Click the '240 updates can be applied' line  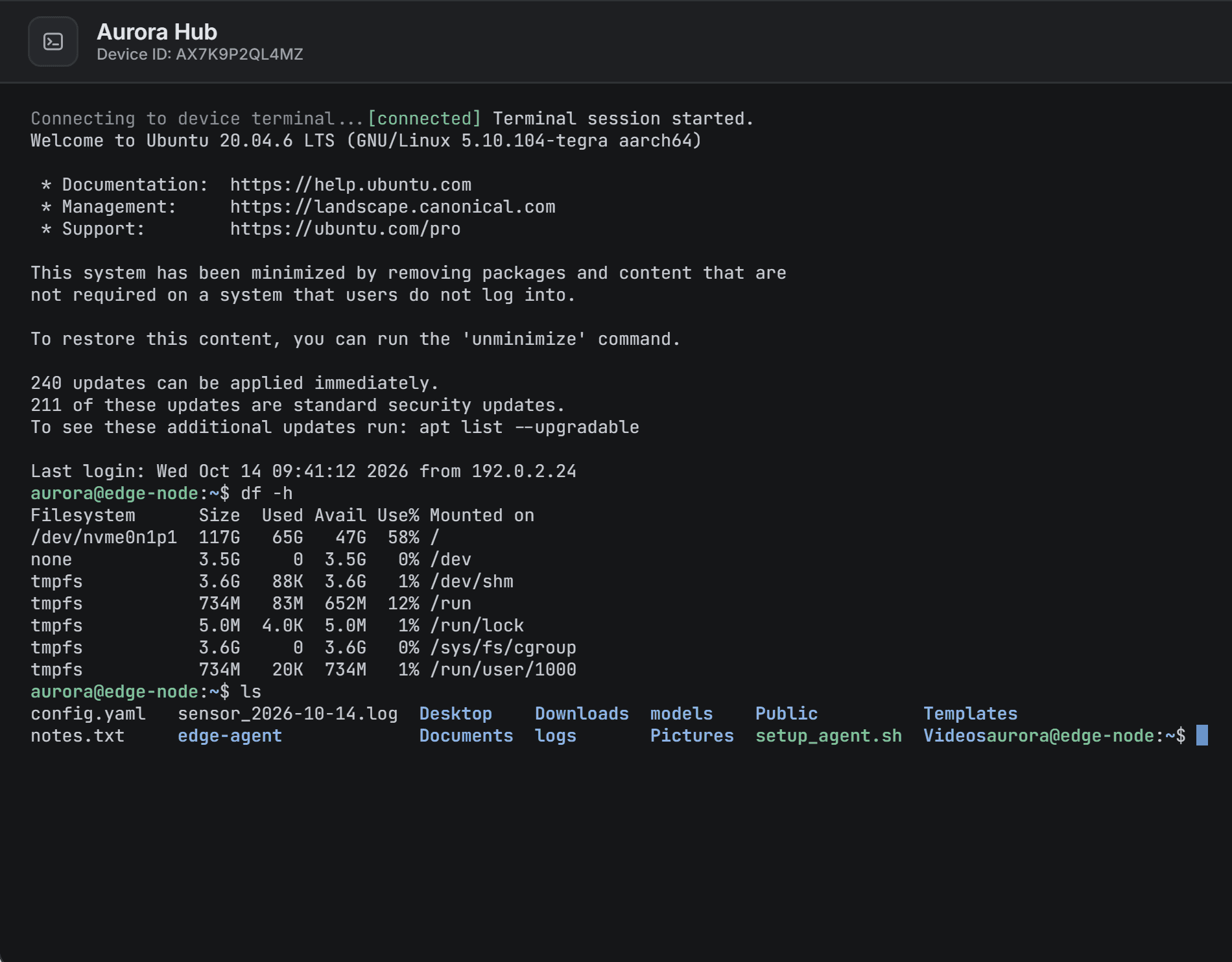235,383
